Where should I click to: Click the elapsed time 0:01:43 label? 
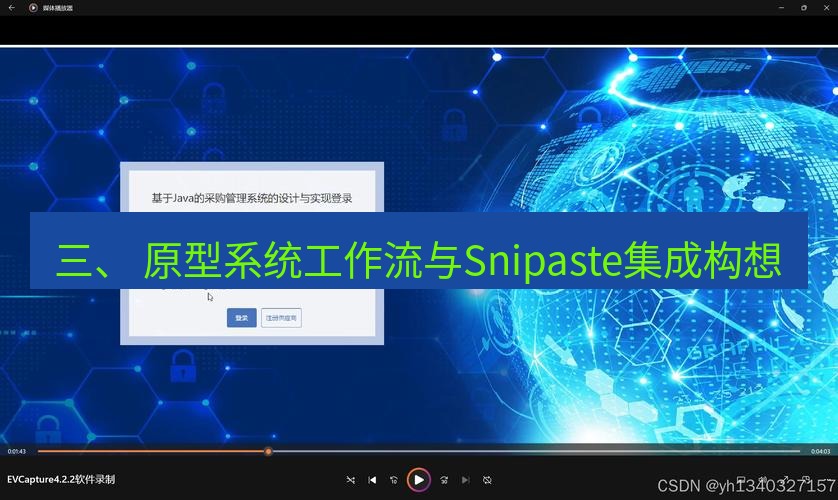click(x=17, y=451)
